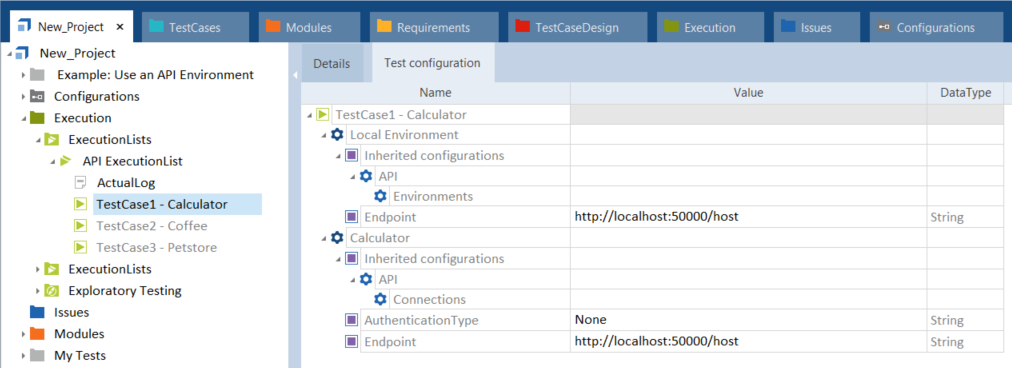Select TestCase3 - Petstore in tree
1012x368 pixels.
[156, 247]
